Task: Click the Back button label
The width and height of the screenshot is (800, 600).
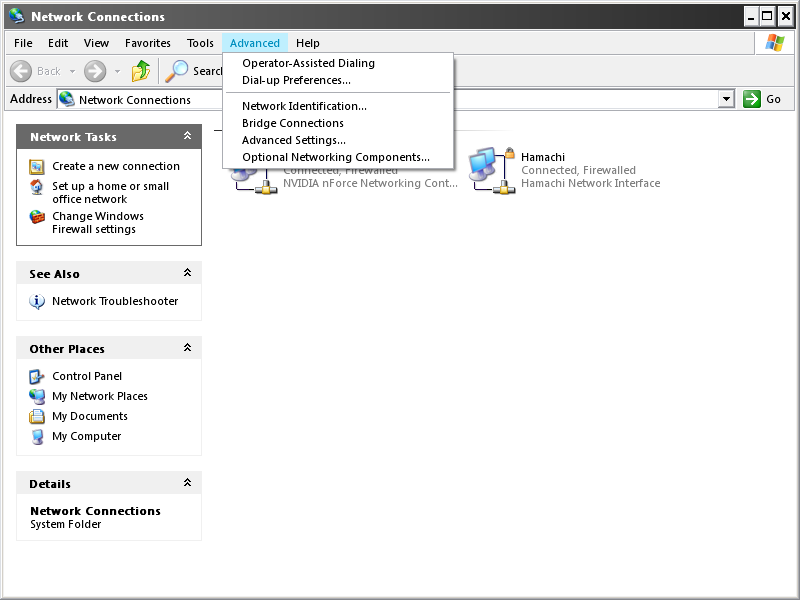Action: pos(48,71)
